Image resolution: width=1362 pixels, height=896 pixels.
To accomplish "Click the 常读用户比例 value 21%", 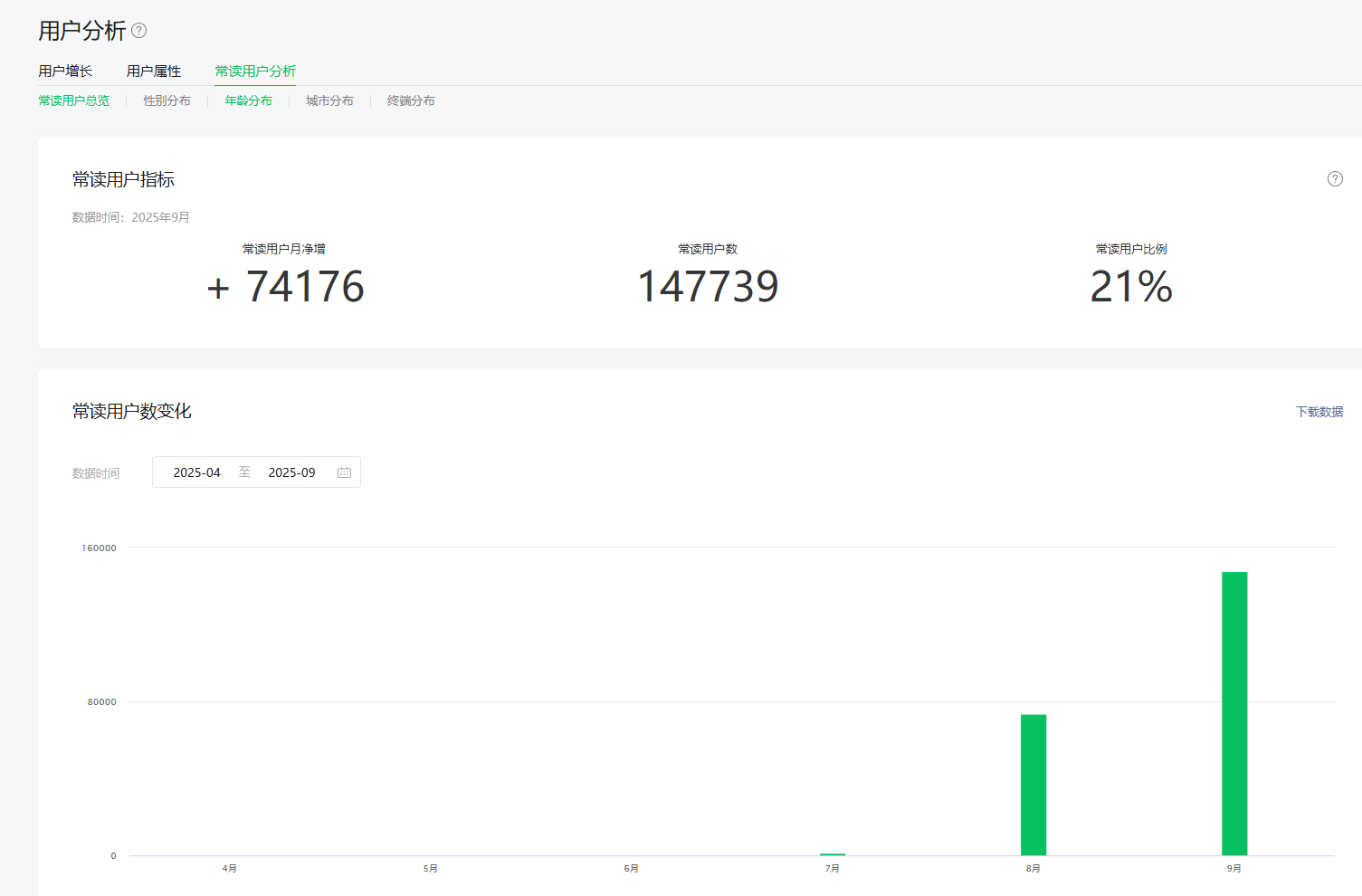I will pos(1131,287).
